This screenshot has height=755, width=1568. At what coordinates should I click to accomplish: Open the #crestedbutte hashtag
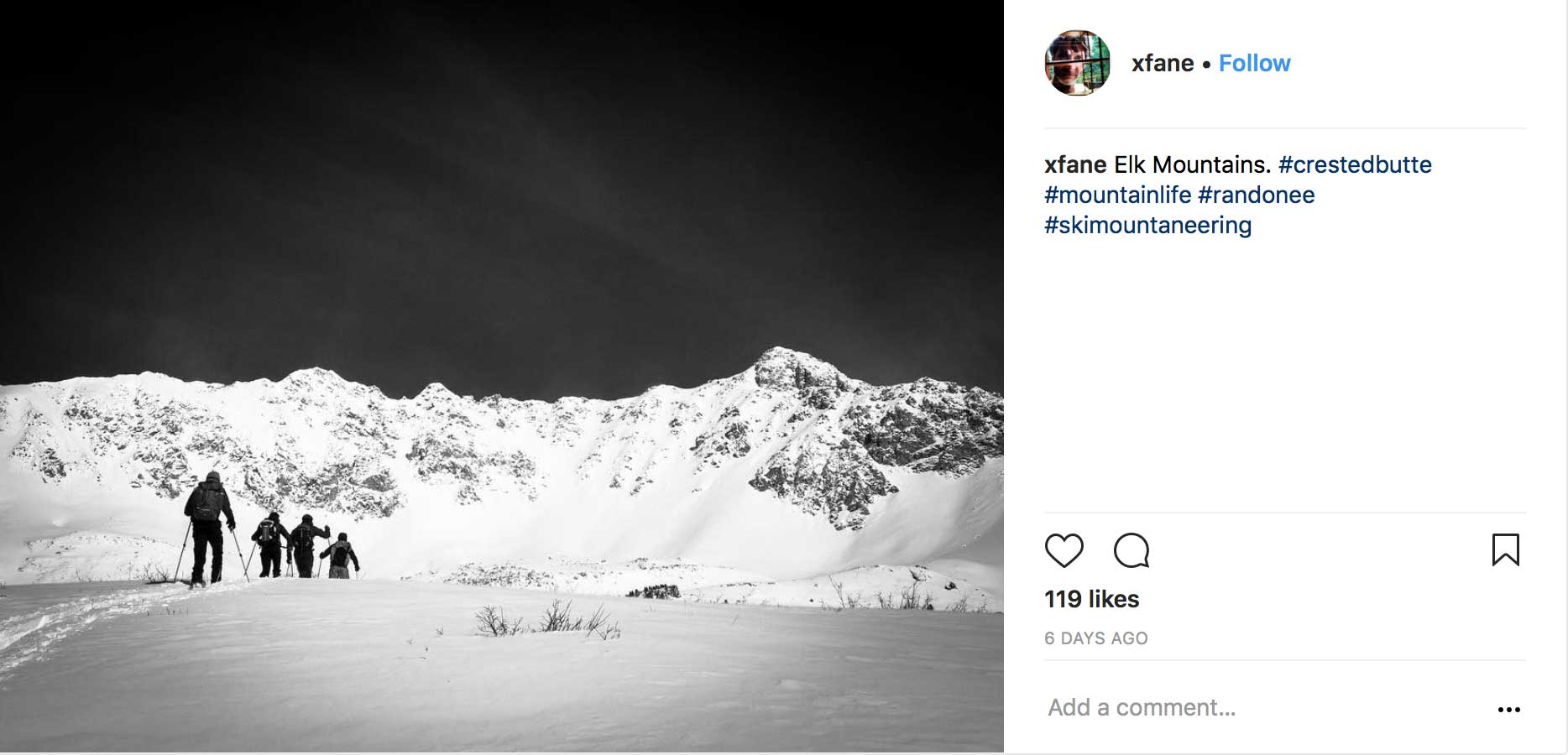[x=1355, y=164]
